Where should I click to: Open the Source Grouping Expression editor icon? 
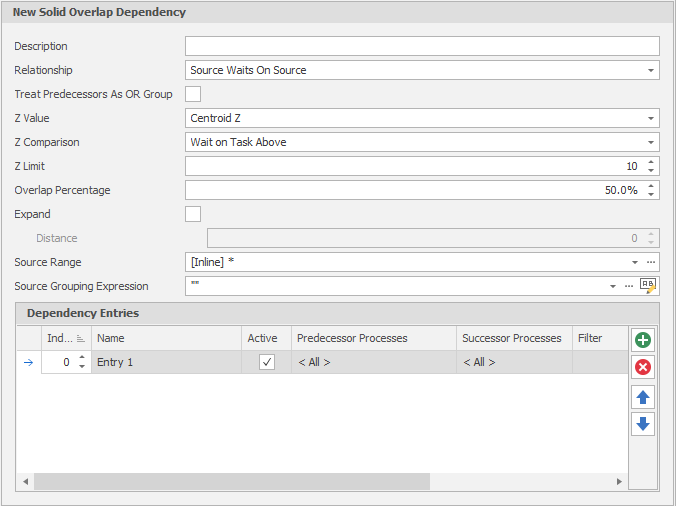point(648,286)
